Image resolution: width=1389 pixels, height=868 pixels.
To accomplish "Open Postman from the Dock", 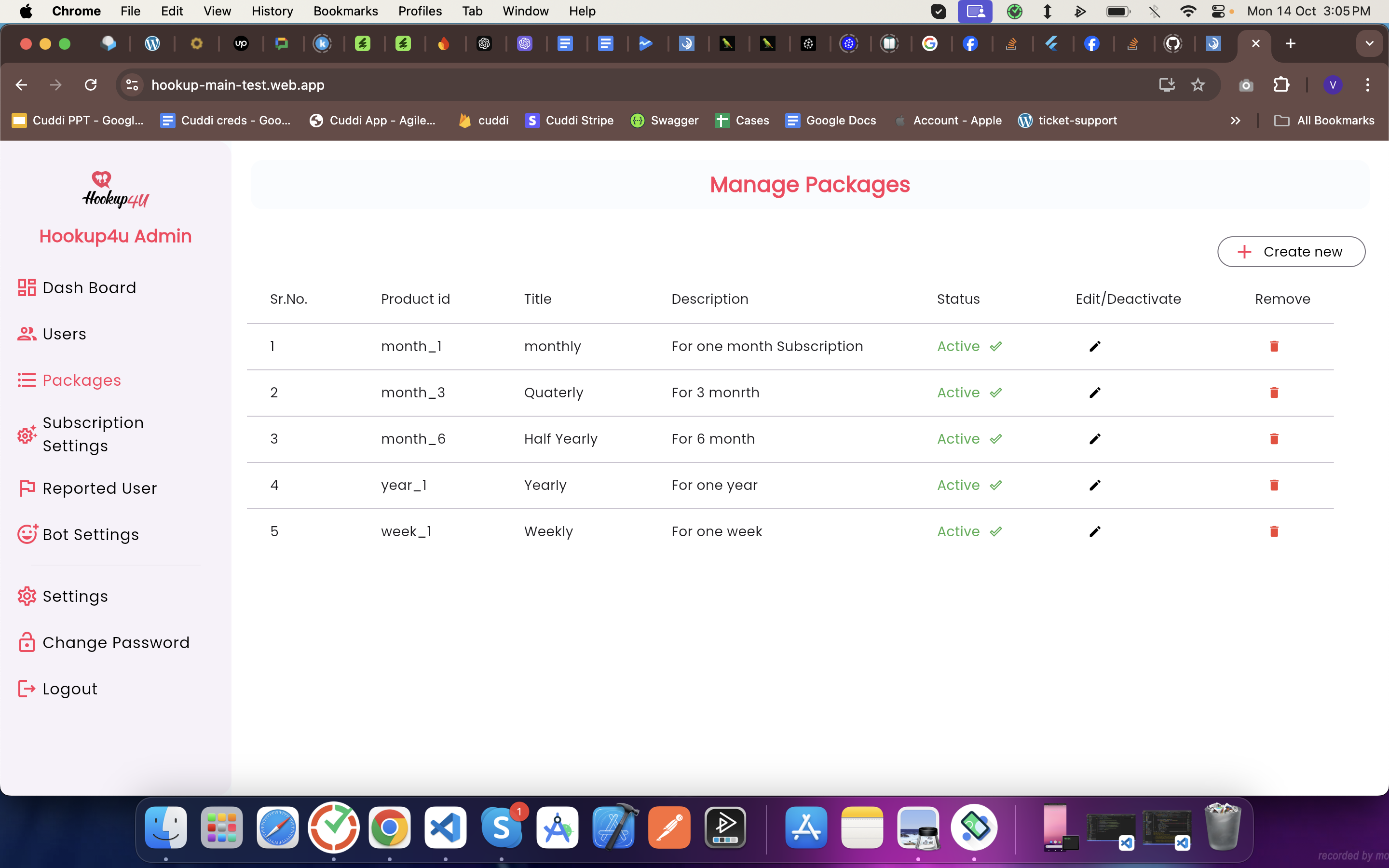I will click(x=669, y=827).
